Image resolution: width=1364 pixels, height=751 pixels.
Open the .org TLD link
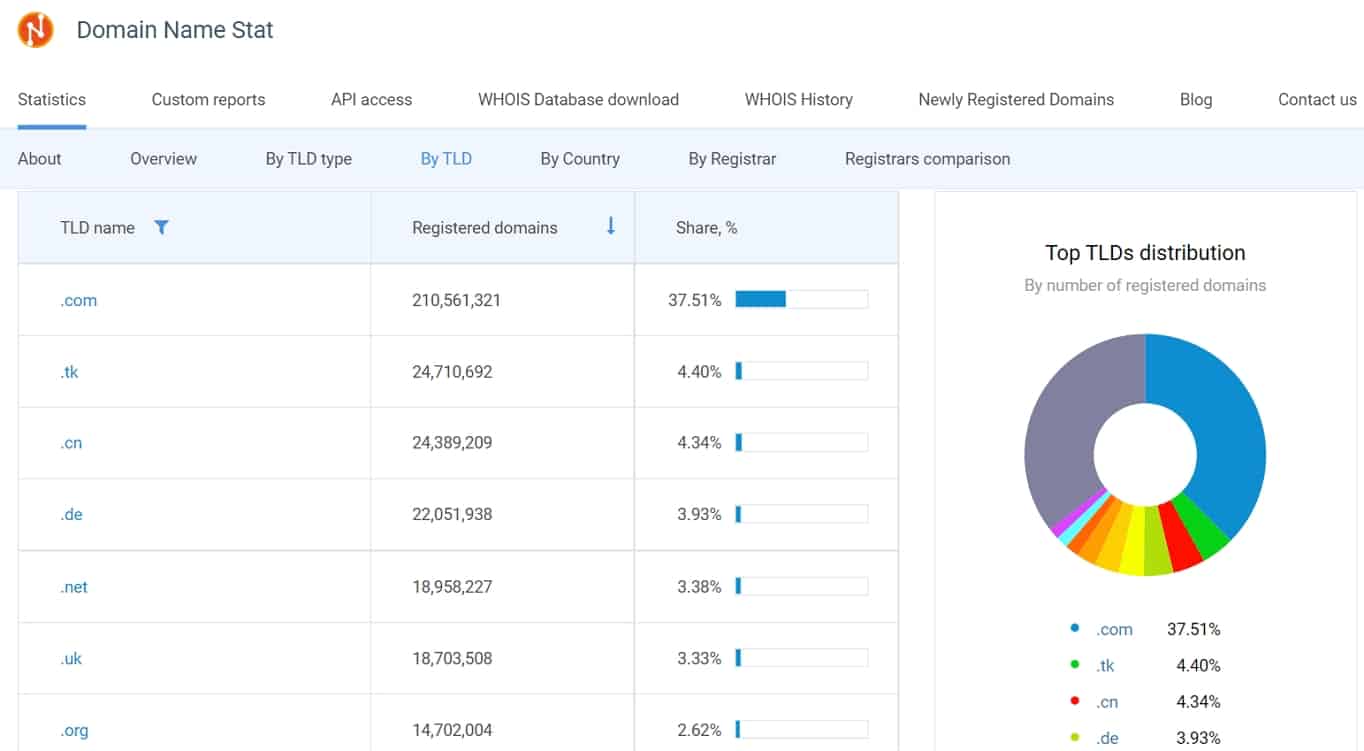click(74, 730)
